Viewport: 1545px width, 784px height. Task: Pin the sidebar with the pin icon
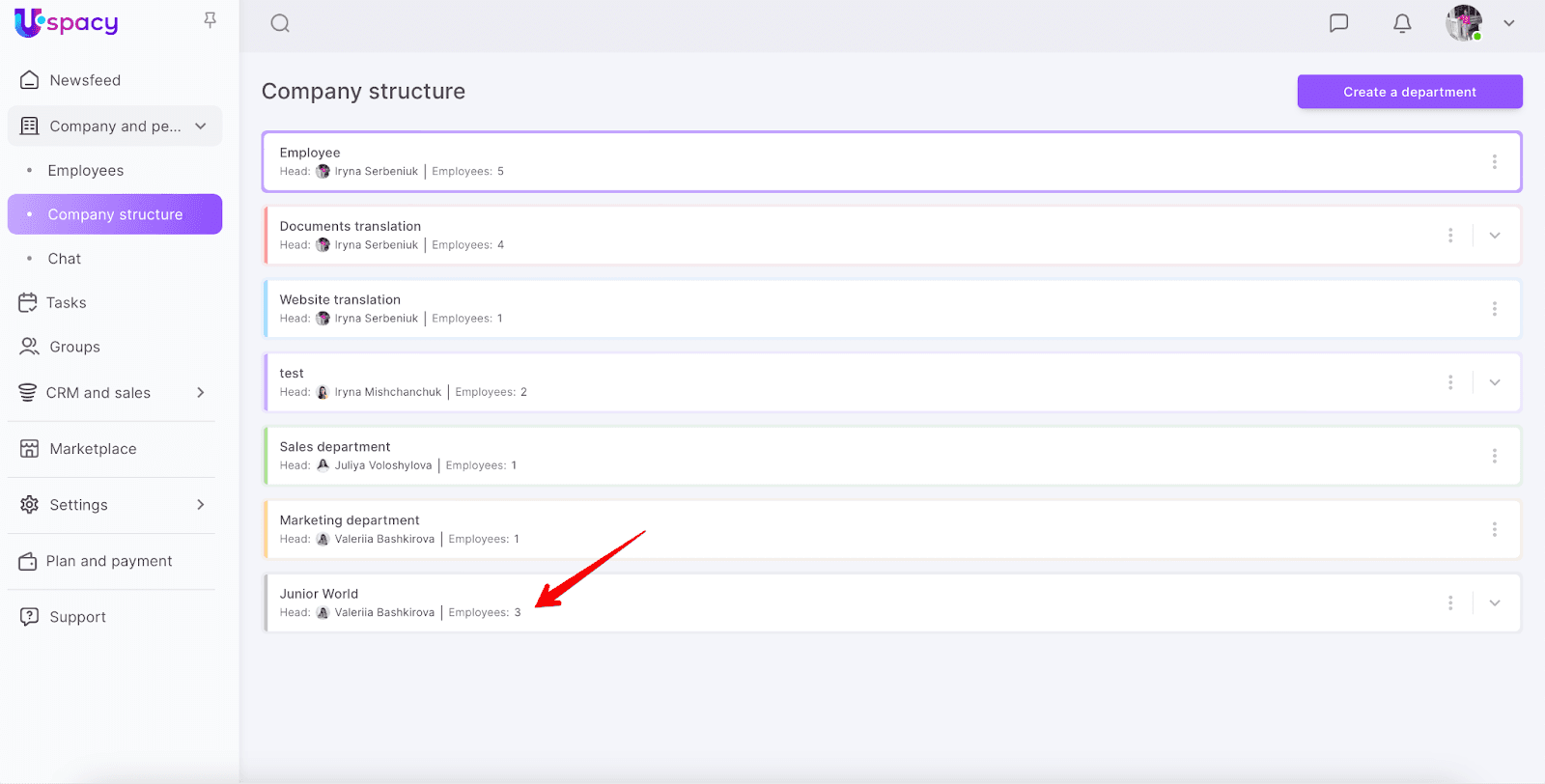[210, 20]
